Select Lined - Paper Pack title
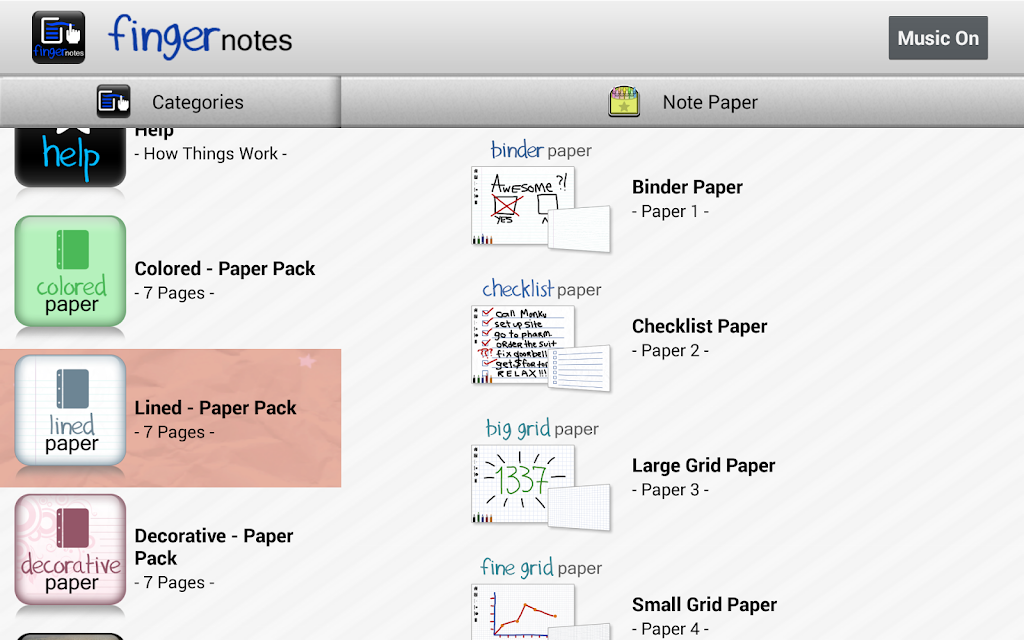 216,408
